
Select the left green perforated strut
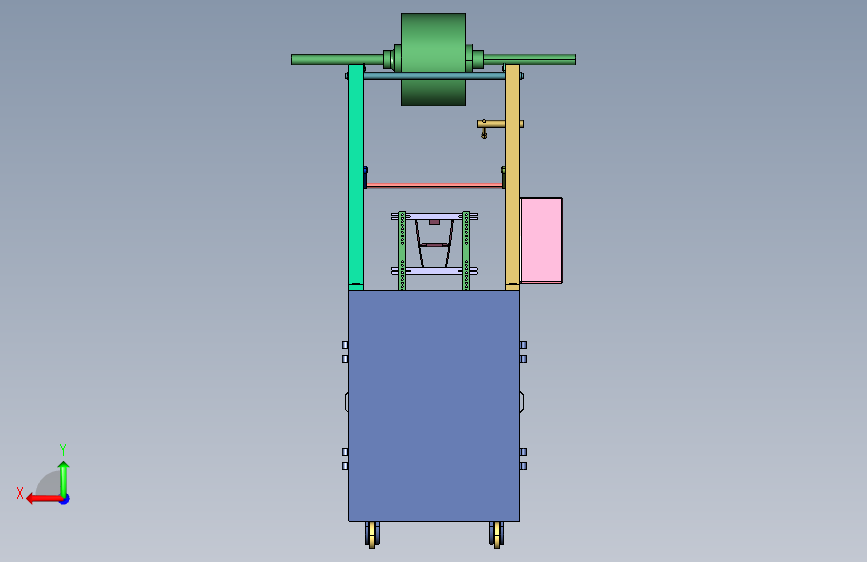402,251
